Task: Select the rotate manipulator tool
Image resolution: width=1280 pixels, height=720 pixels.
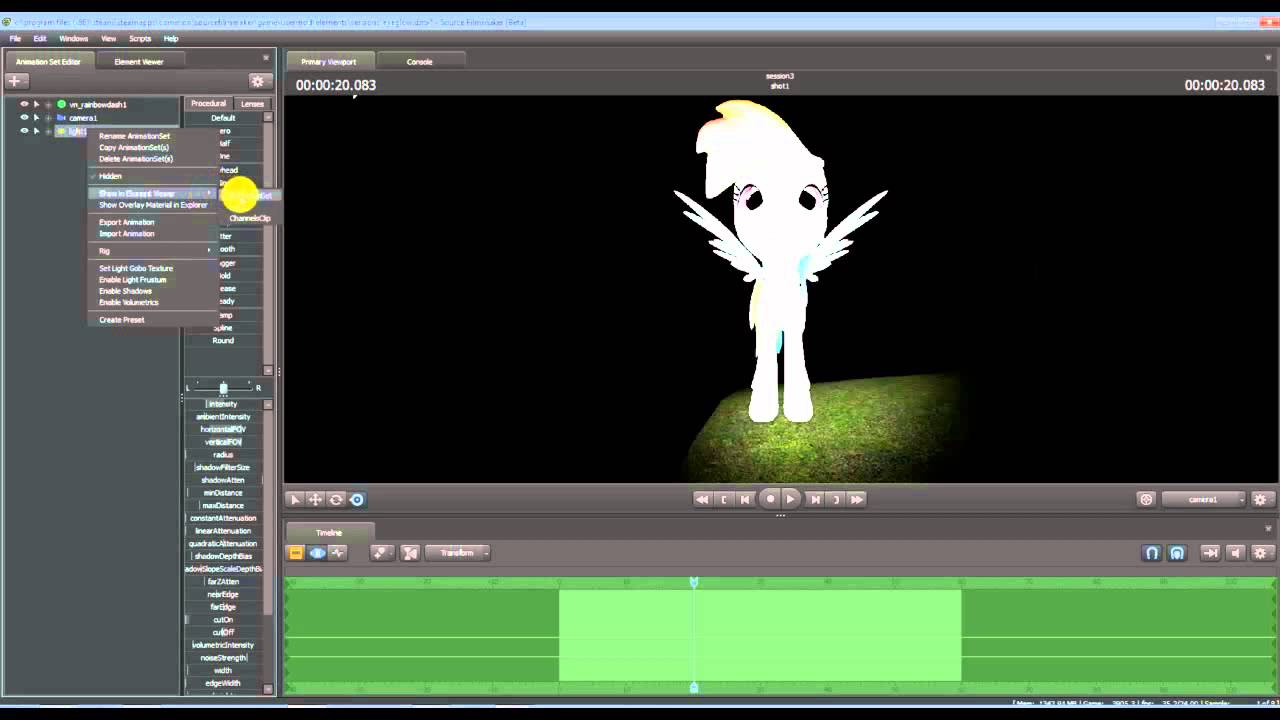Action: click(x=336, y=499)
